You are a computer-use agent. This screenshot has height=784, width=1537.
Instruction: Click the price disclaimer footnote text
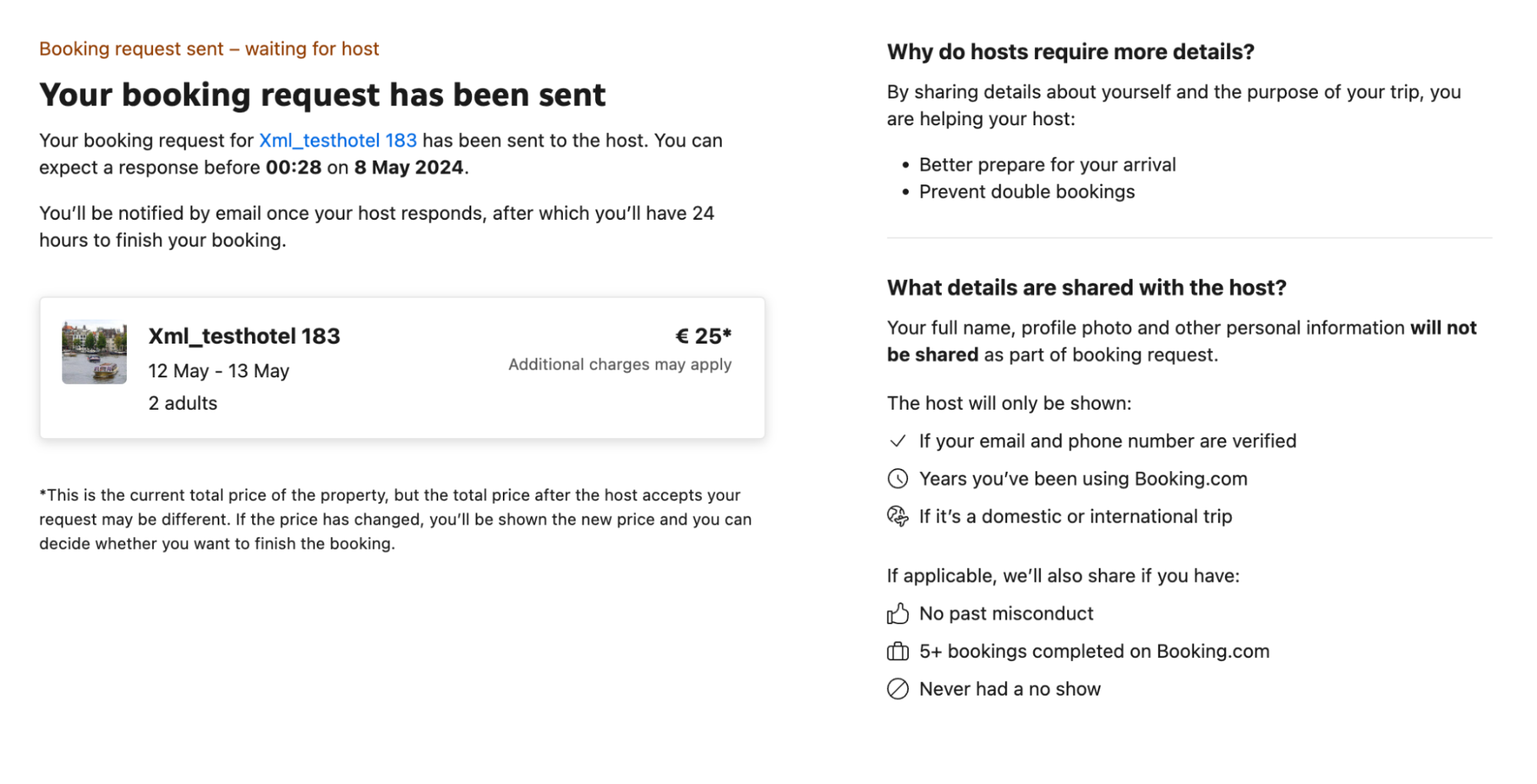[396, 520]
